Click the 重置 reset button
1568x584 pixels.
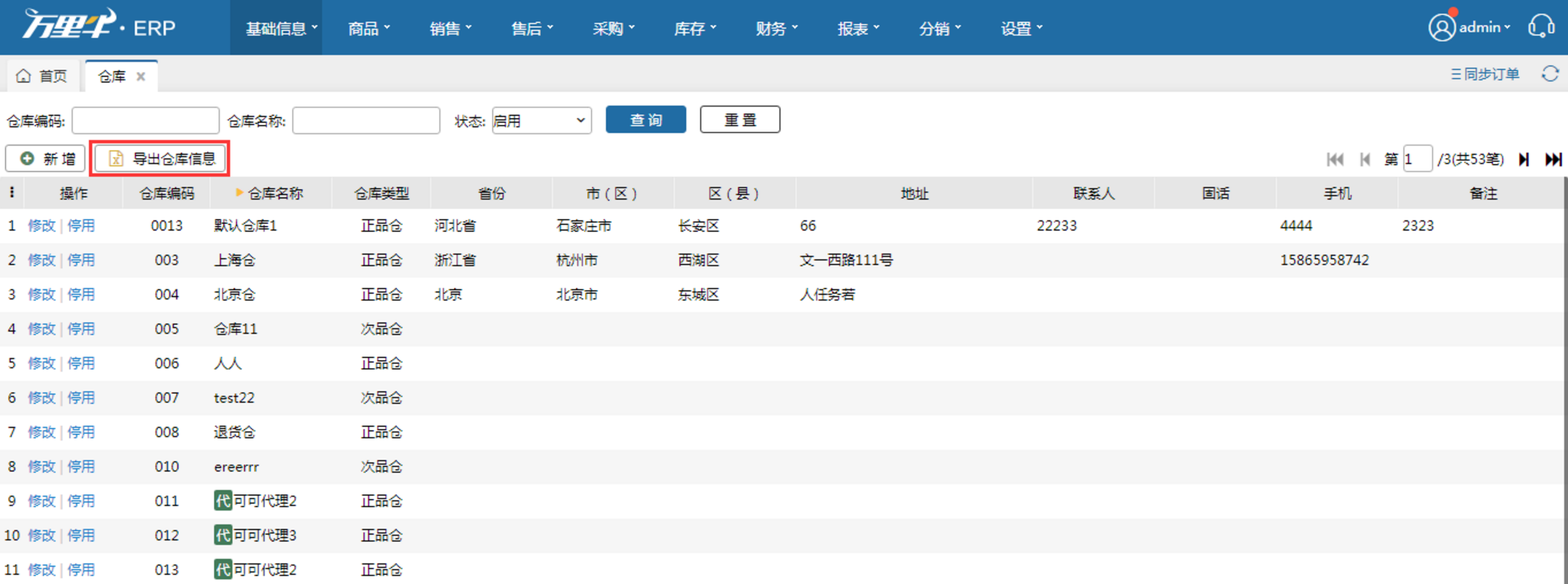click(x=740, y=119)
